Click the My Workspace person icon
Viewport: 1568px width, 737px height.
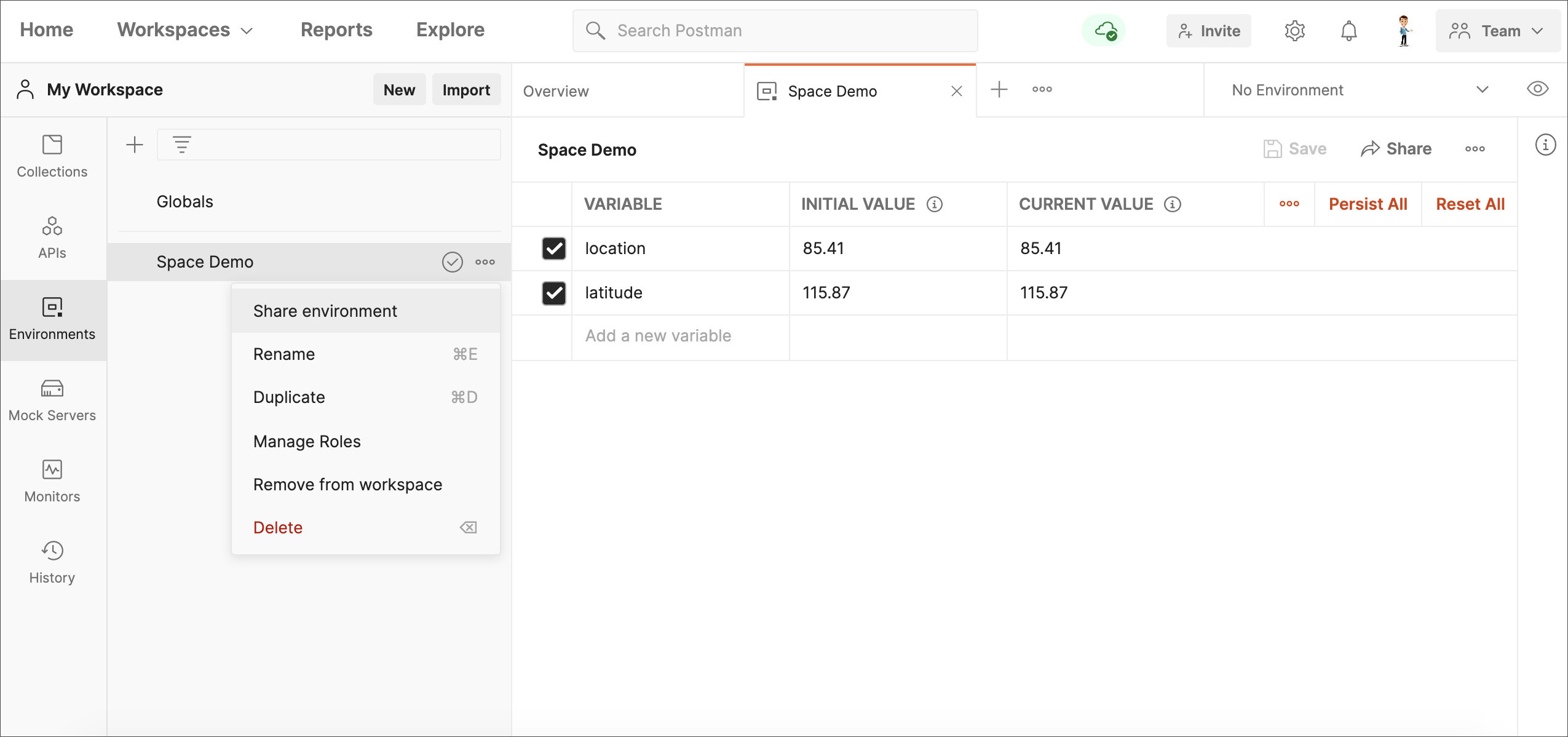(x=25, y=89)
